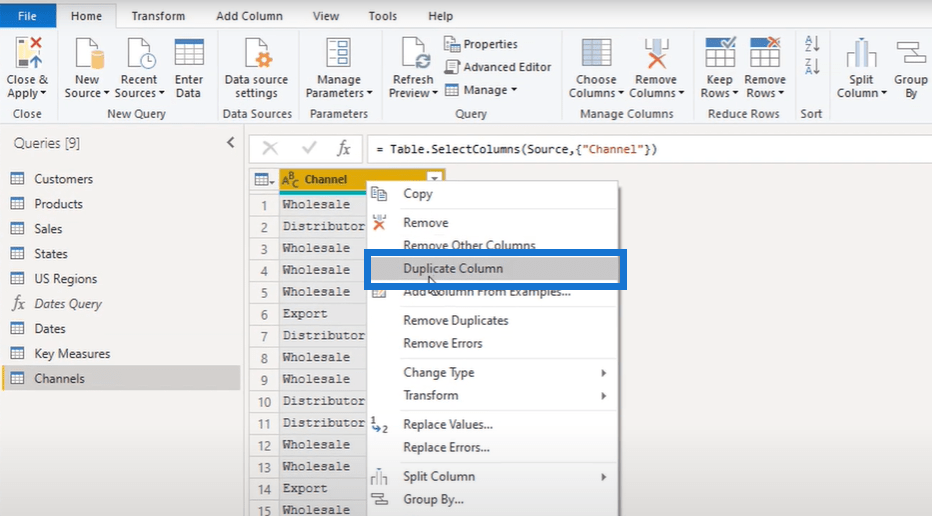
Task: Choose Remove Duplicates menu item
Action: tap(493, 320)
